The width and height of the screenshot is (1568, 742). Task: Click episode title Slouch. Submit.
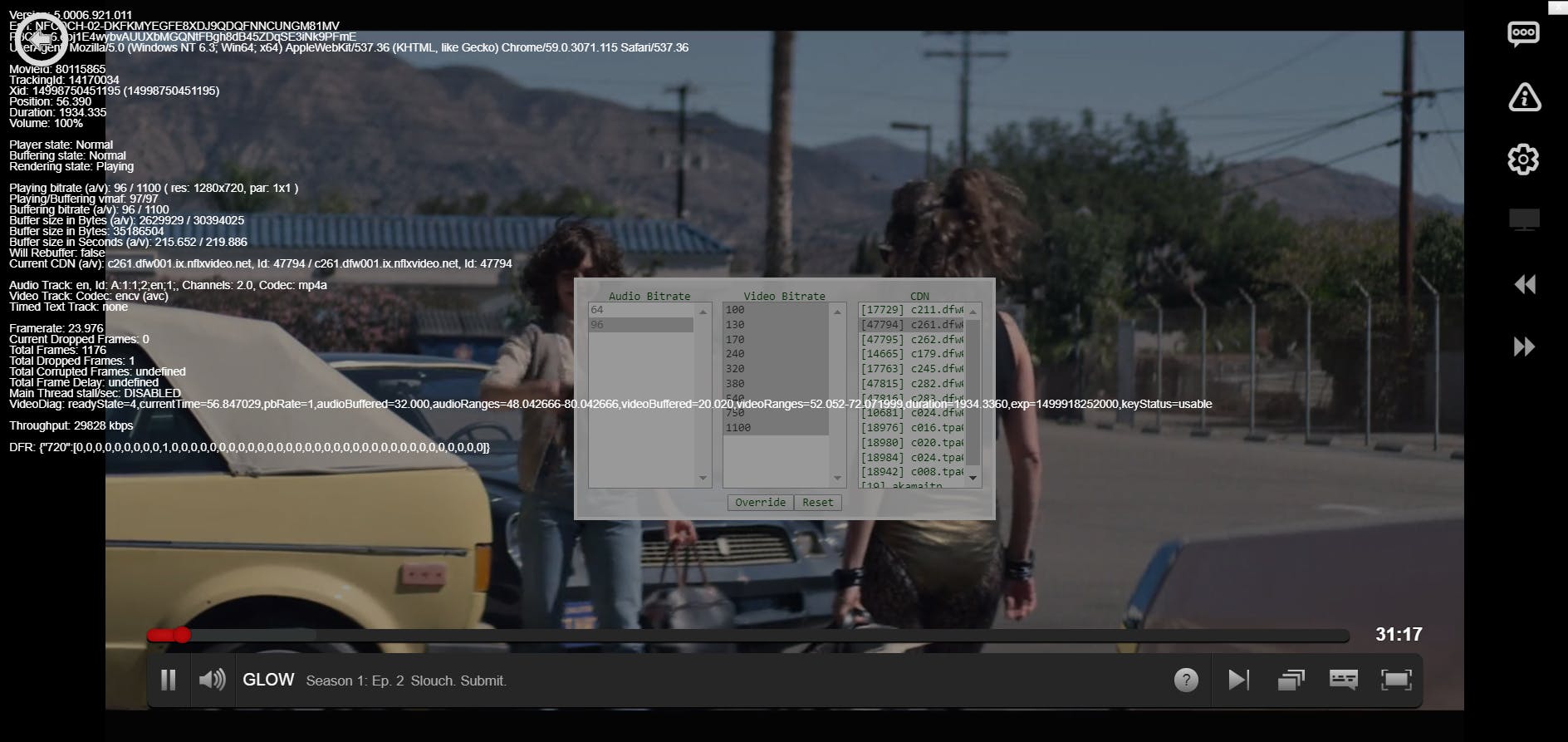(x=458, y=681)
